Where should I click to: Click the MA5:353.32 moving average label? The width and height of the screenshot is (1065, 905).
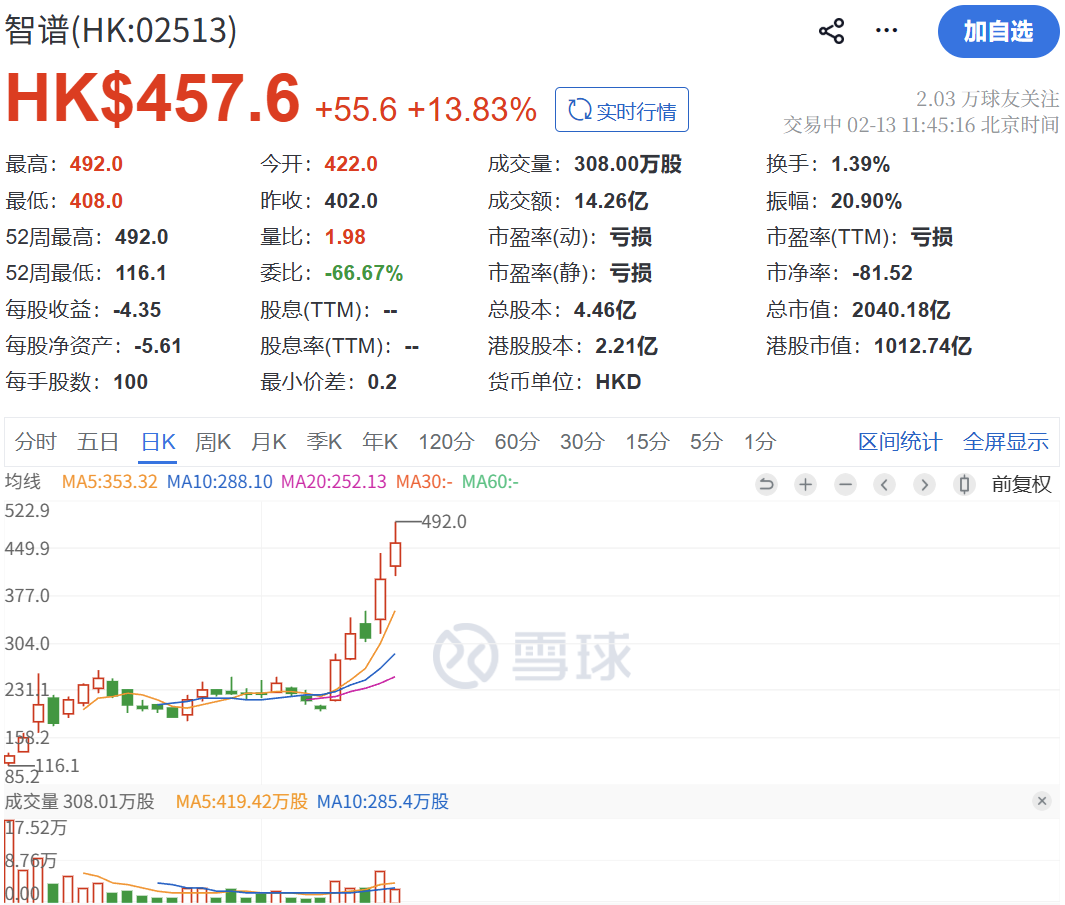click(109, 482)
